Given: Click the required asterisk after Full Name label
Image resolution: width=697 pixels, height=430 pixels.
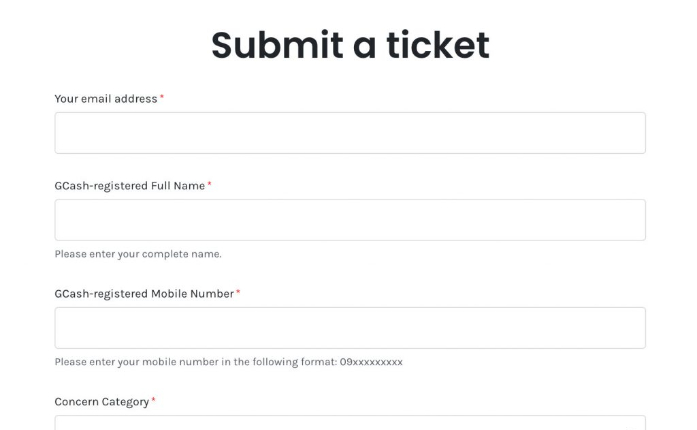Looking at the screenshot, I should pyautogui.click(x=210, y=185).
